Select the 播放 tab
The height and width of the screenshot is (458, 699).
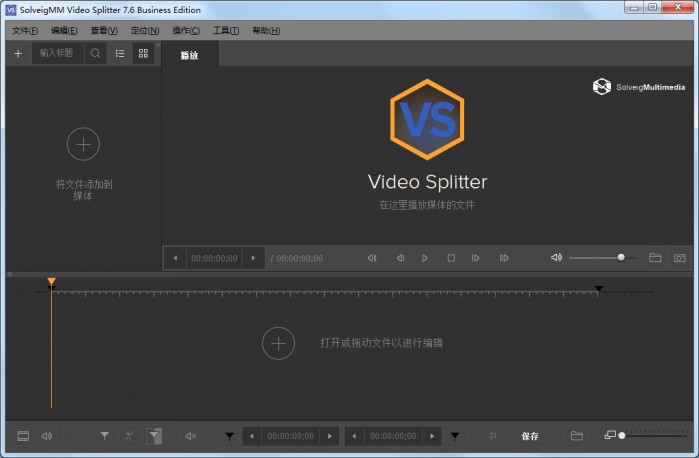pos(189,55)
